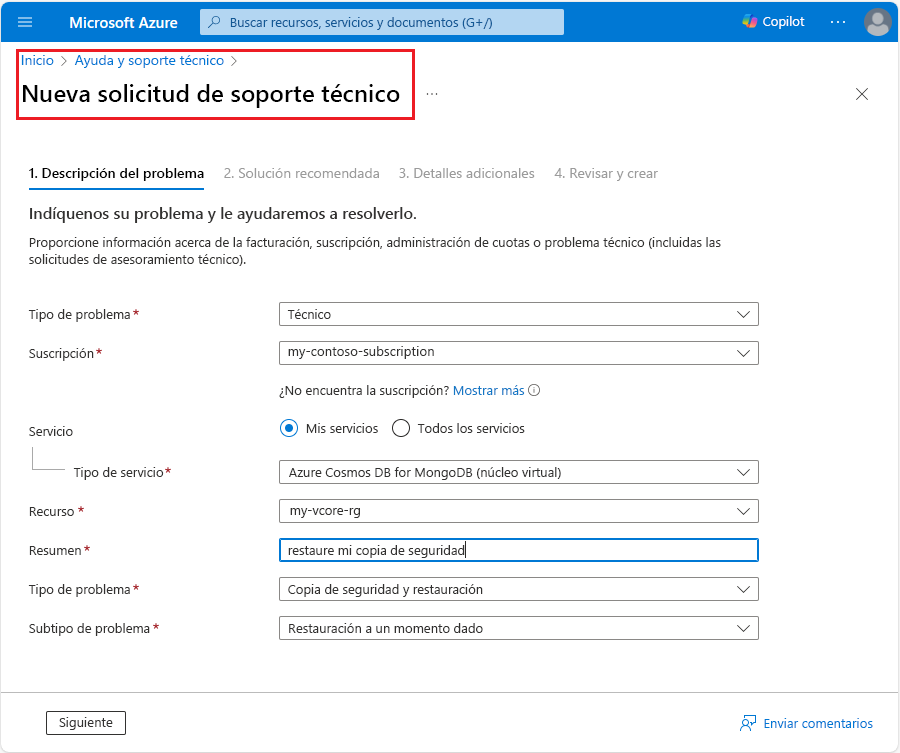Image resolution: width=900 pixels, height=753 pixels.
Task: Click the ellipsis beside the page title
Action: [x=432, y=93]
